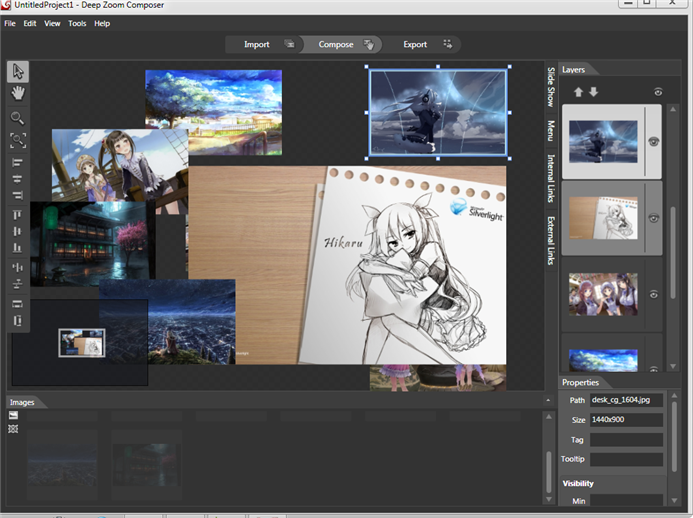Open the Tools menu
Viewport: 693px width, 518px height.
point(77,23)
